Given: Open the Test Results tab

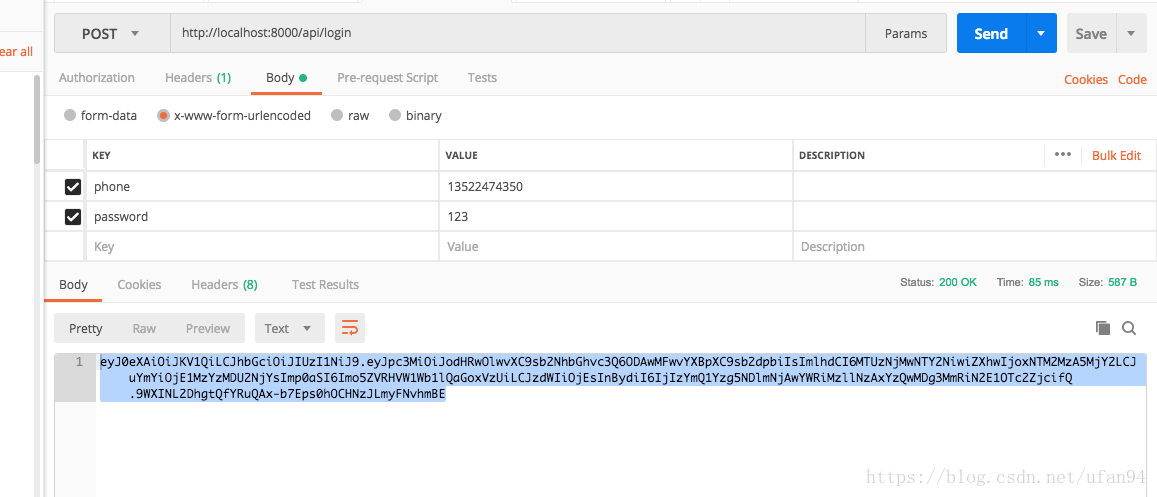Looking at the screenshot, I should coord(325,284).
